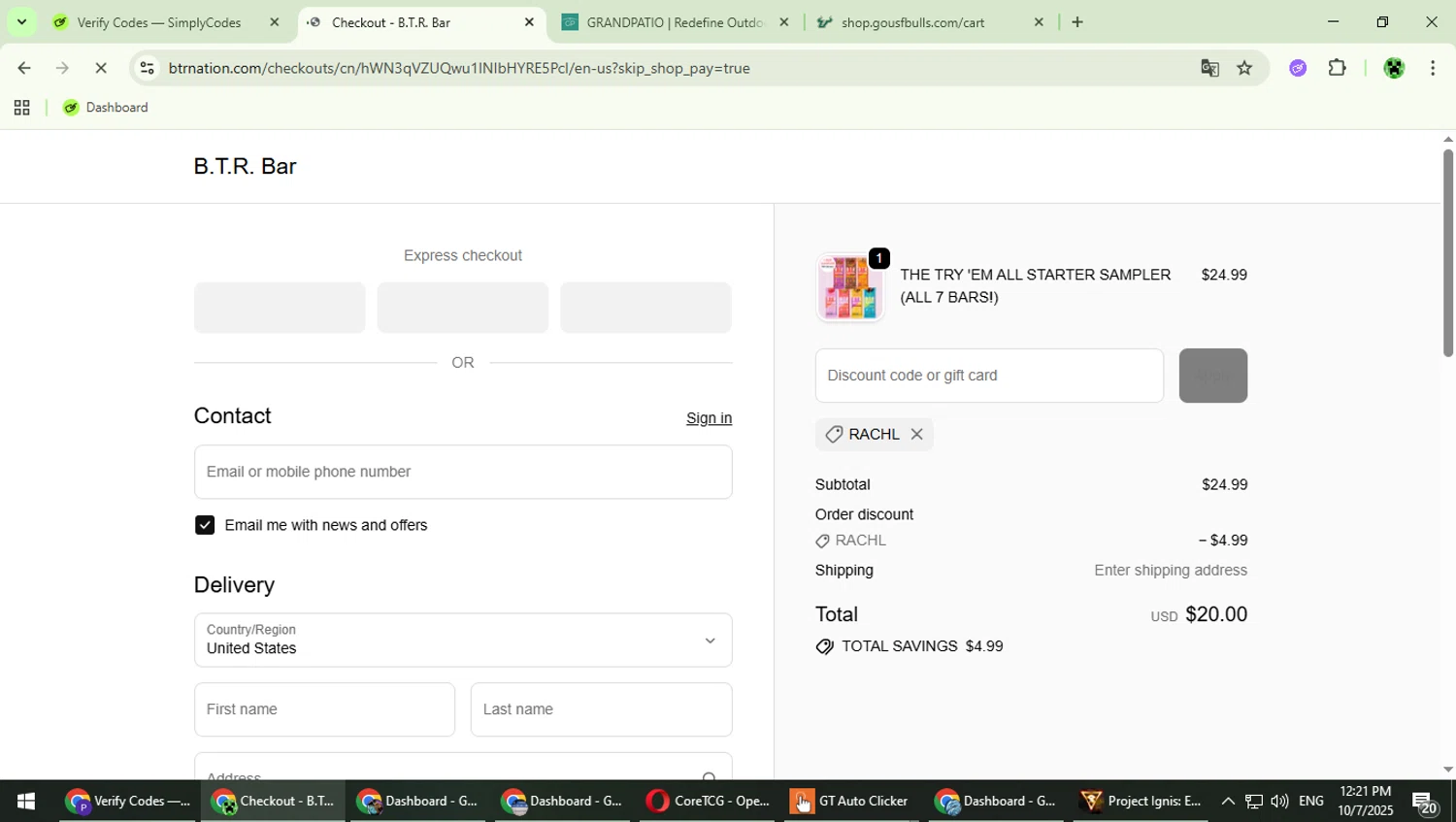Screen dimensions: 1456x822
Task: Open the purple extension icon
Action: click(x=1298, y=68)
